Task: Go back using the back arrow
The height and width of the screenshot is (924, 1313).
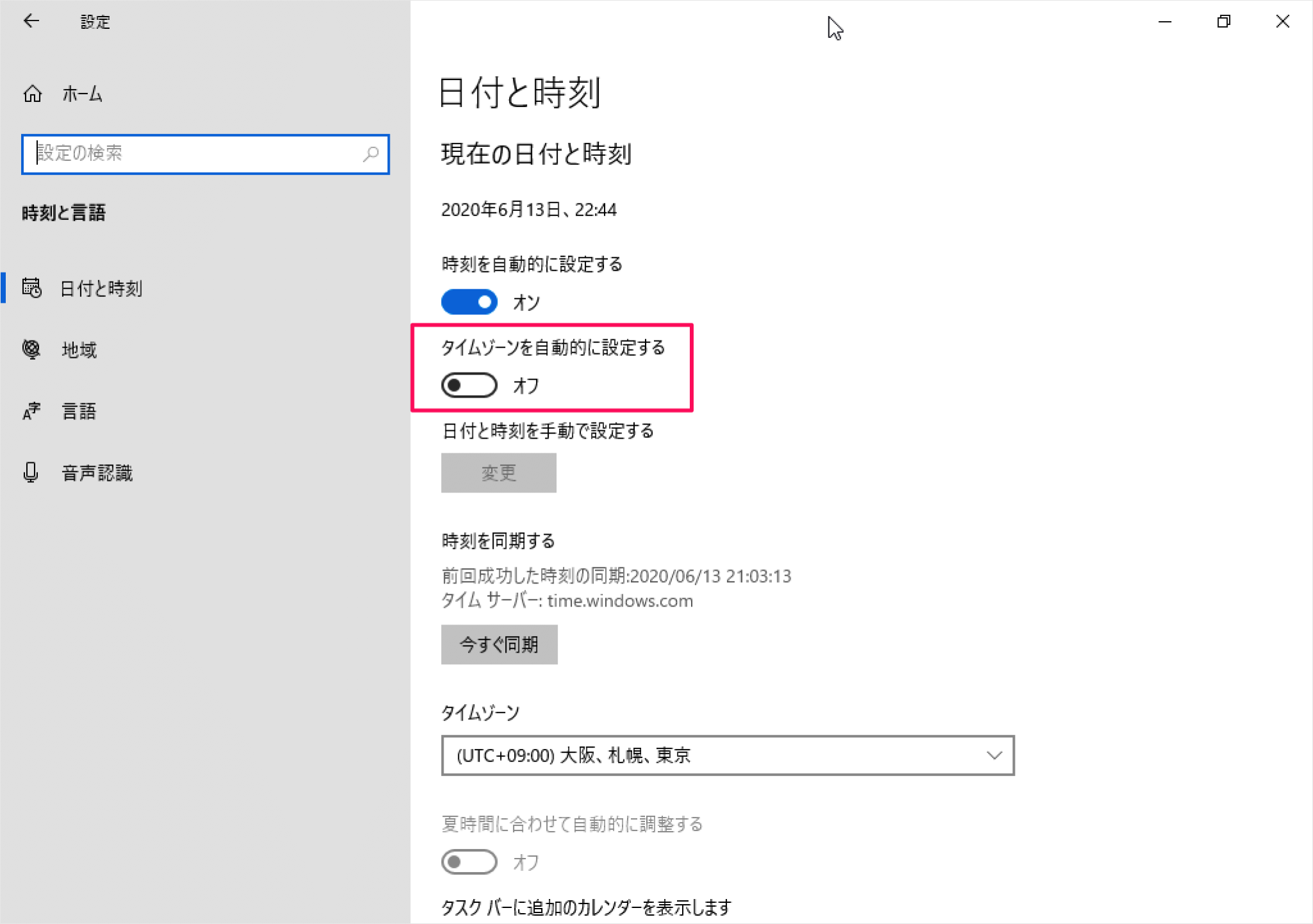Action: pos(31,21)
